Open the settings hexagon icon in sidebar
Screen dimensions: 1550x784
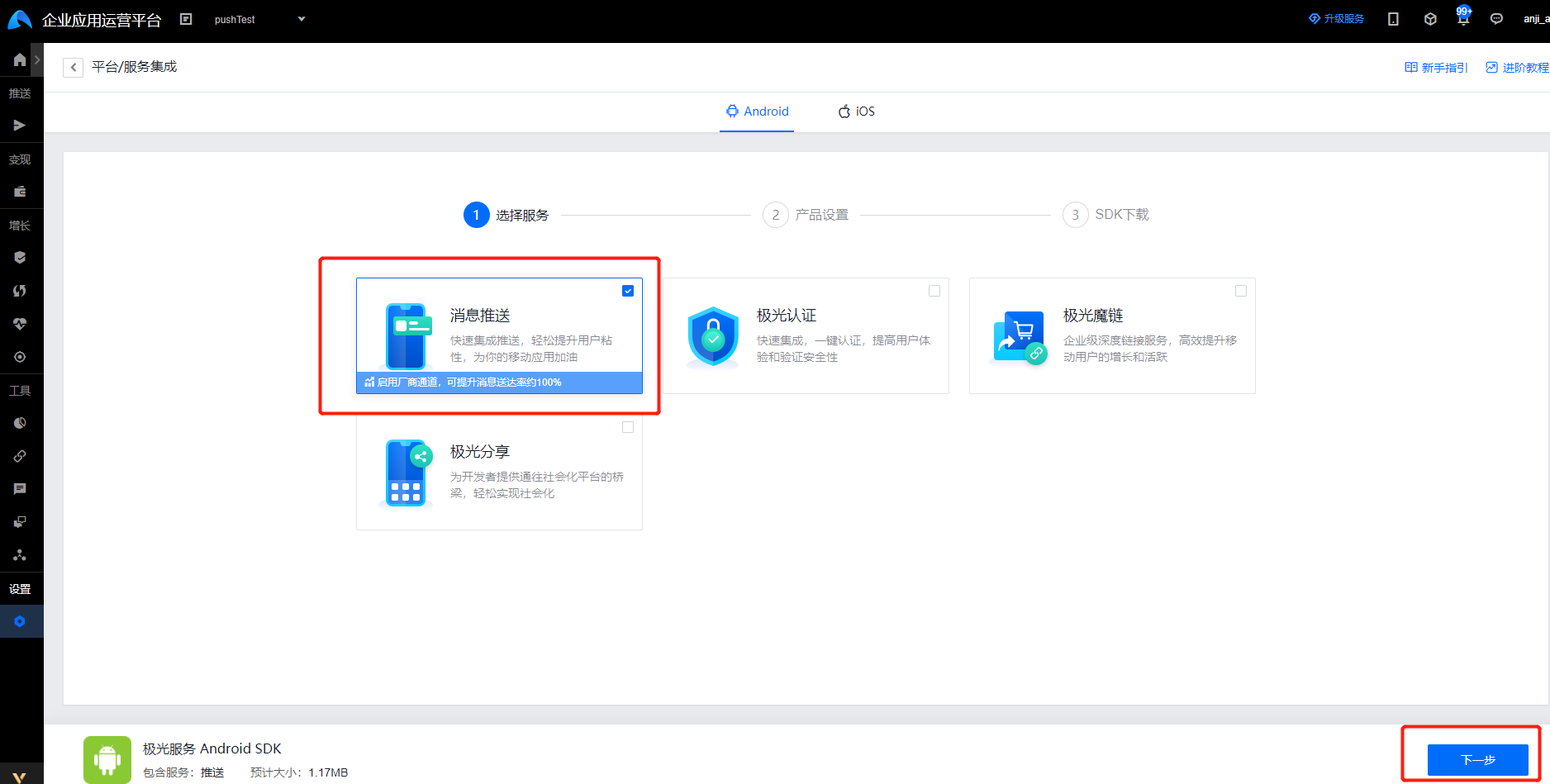click(x=20, y=621)
